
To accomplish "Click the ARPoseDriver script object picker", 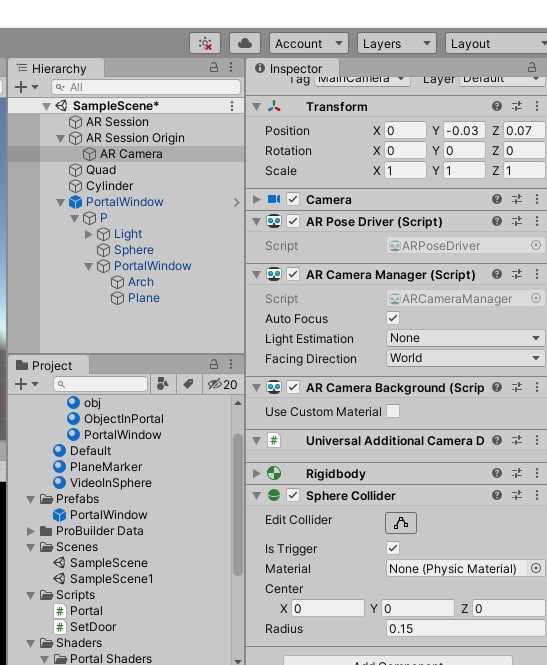I will pos(536,245).
